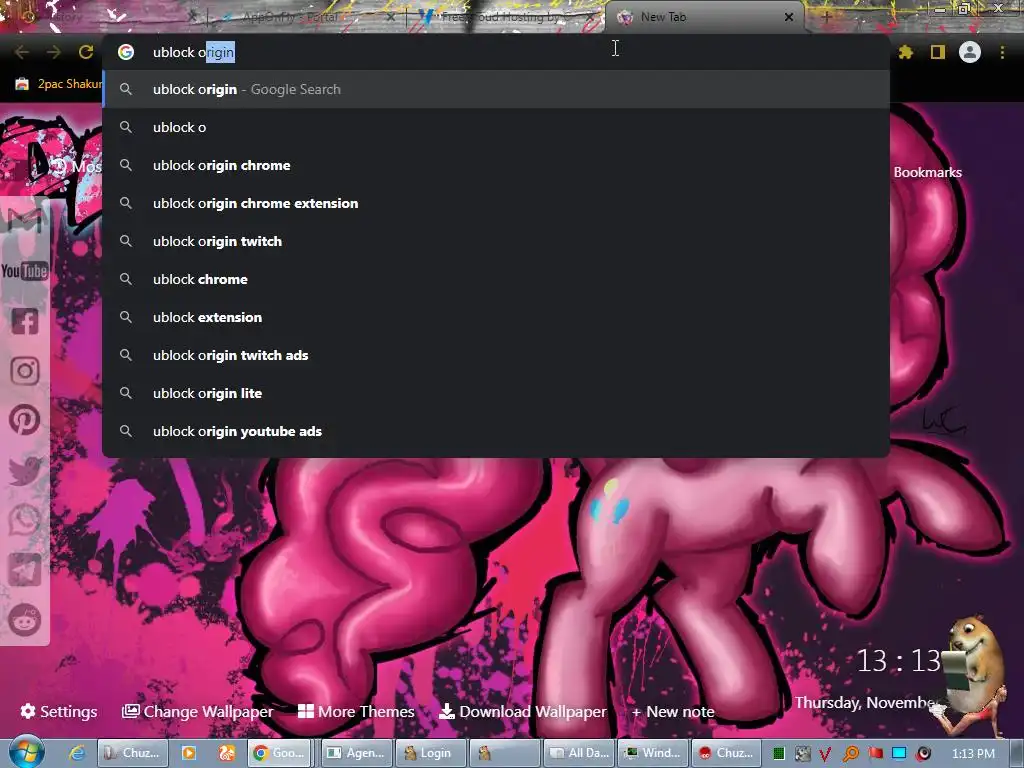Viewport: 1024px width, 768px height.
Task: Click the green square tray icon
Action: pos(778,754)
